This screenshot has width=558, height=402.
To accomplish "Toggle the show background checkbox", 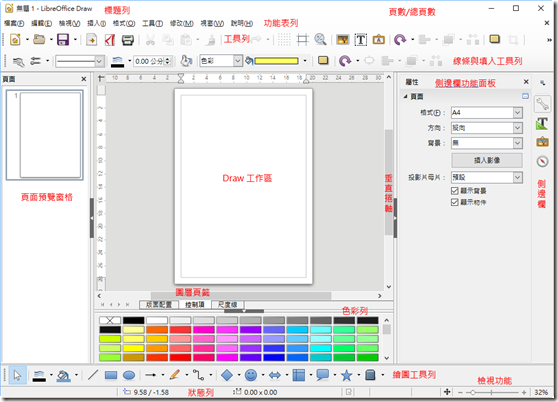I will (454, 191).
